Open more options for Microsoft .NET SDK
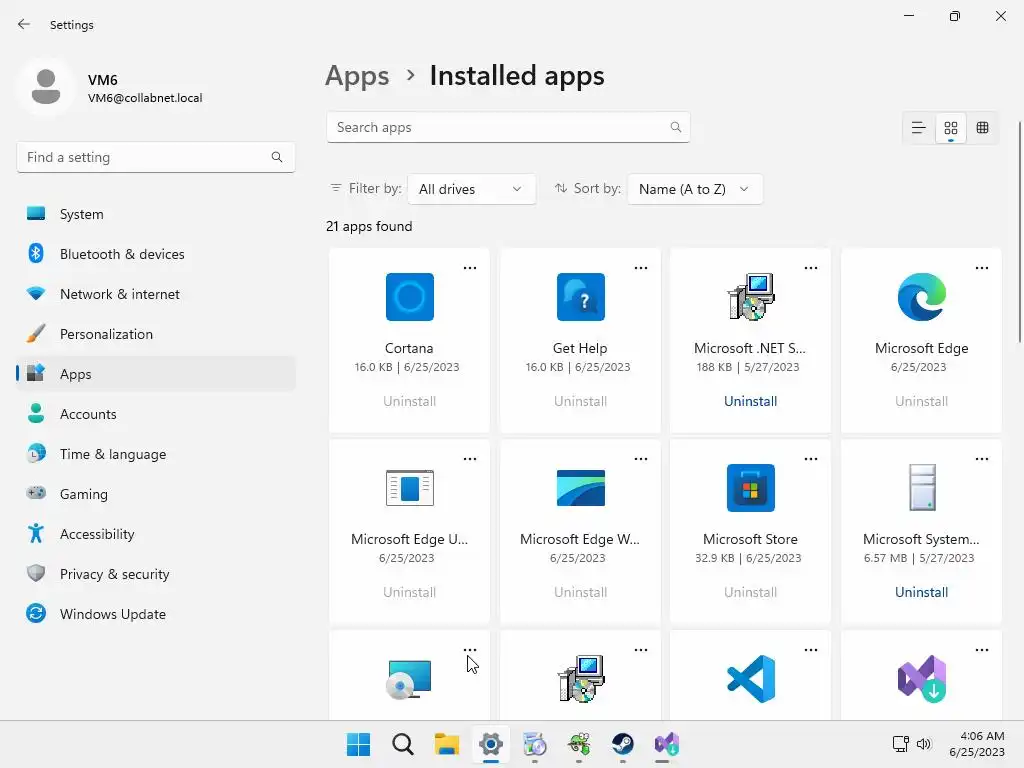This screenshot has height=768, width=1024. tap(811, 268)
